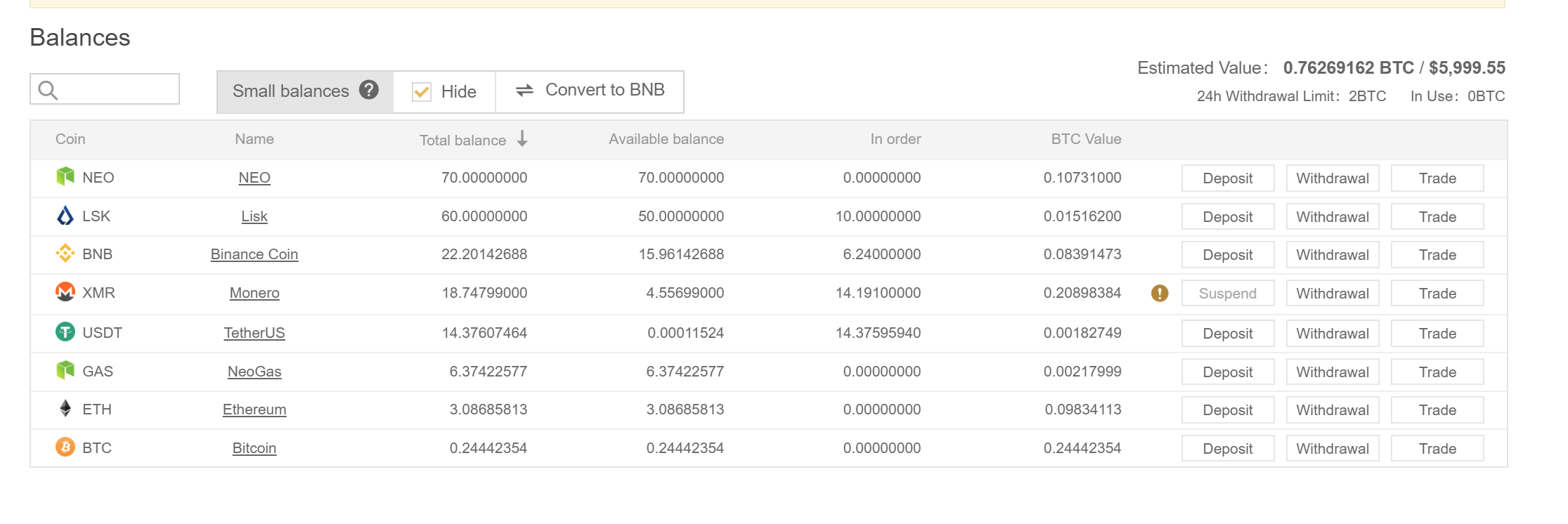Click the Name column header

(x=254, y=139)
